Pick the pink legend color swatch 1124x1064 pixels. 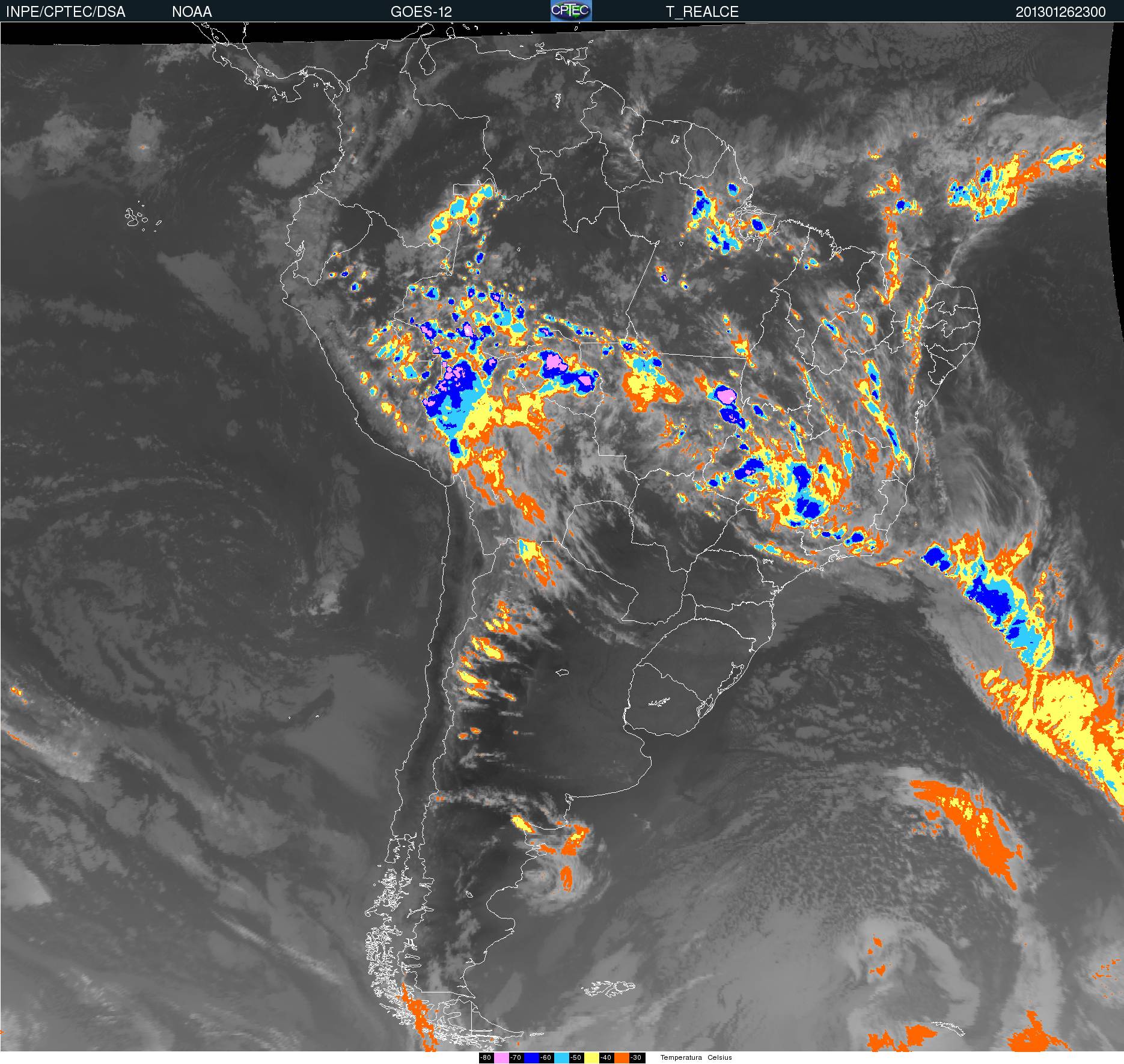[501, 1058]
